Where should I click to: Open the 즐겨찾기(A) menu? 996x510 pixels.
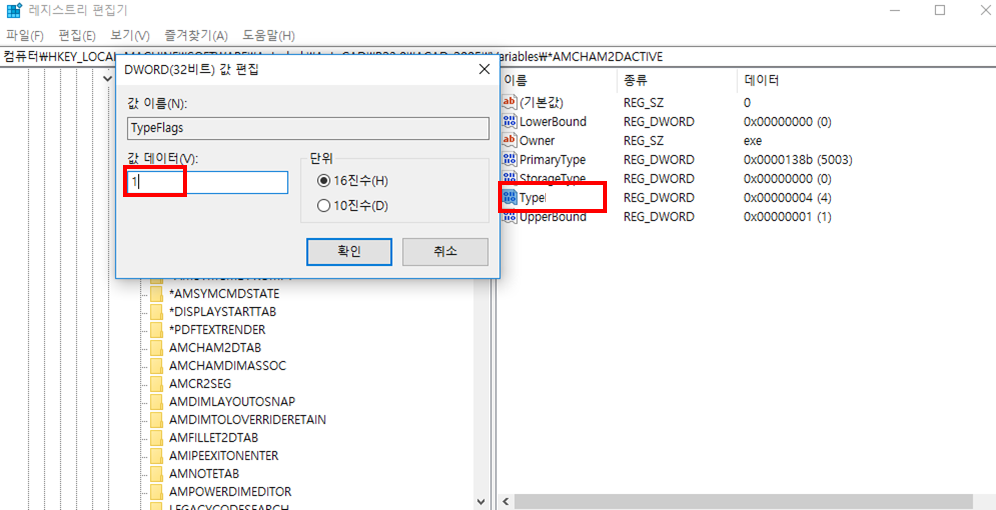tap(196, 36)
